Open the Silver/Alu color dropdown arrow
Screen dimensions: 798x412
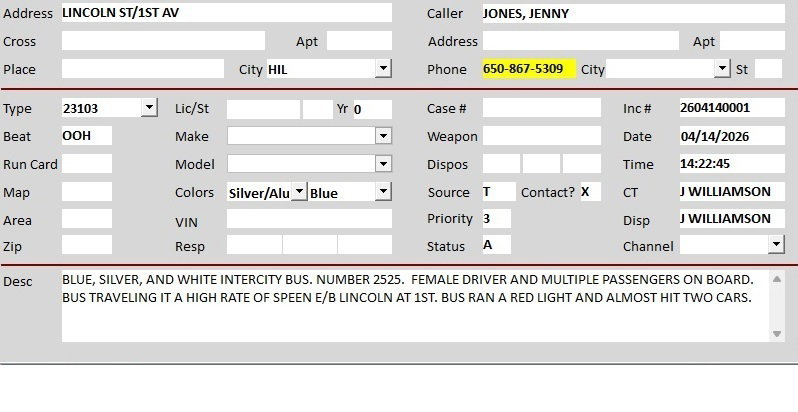pyautogui.click(x=298, y=192)
